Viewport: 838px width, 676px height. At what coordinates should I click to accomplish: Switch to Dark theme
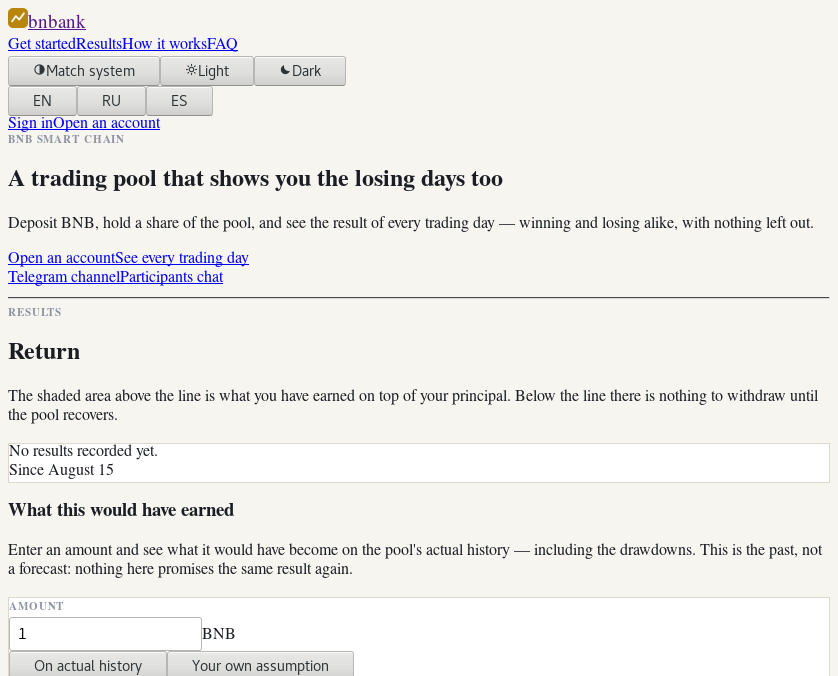300,71
